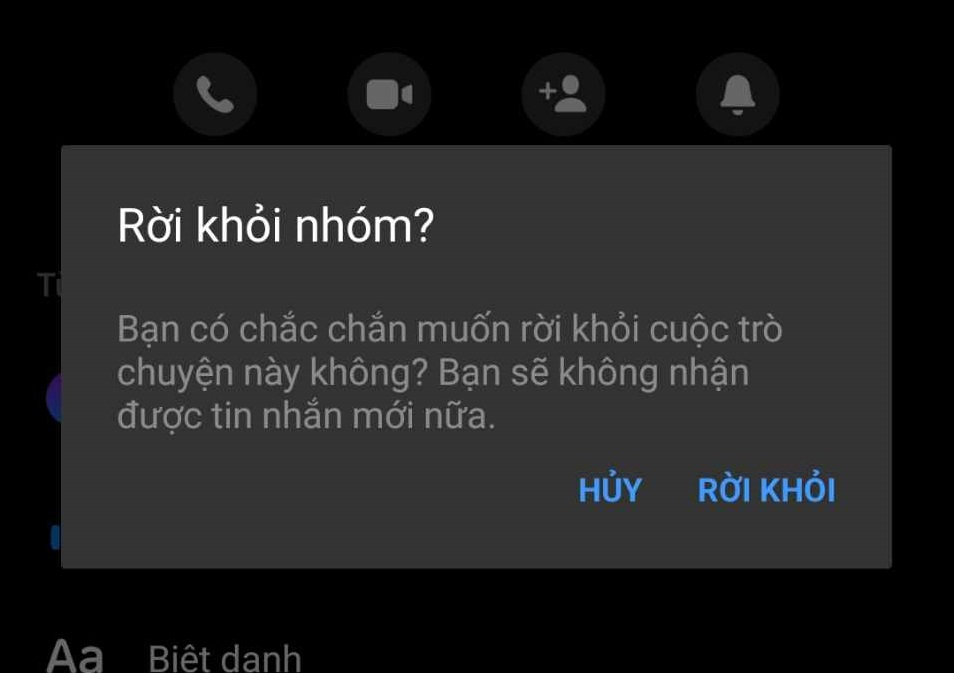Open the Biệt danh option
This screenshot has height=673, width=954.
225,658
